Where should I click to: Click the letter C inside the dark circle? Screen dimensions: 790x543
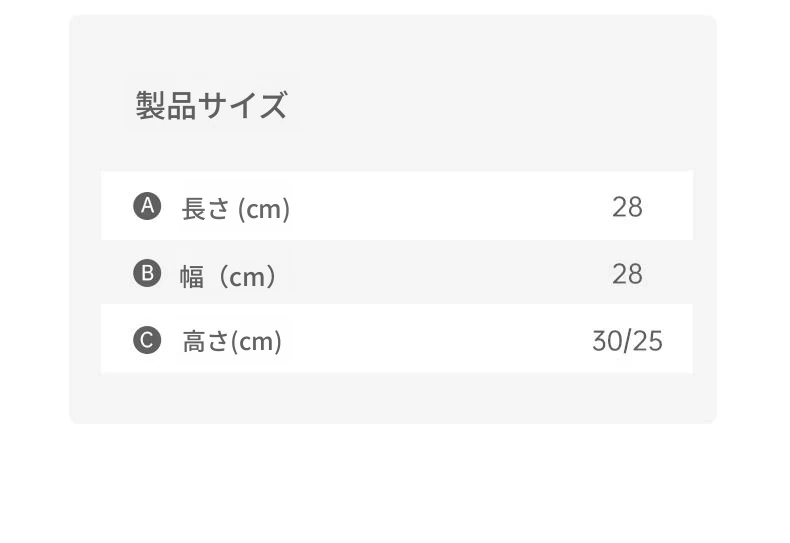147,340
